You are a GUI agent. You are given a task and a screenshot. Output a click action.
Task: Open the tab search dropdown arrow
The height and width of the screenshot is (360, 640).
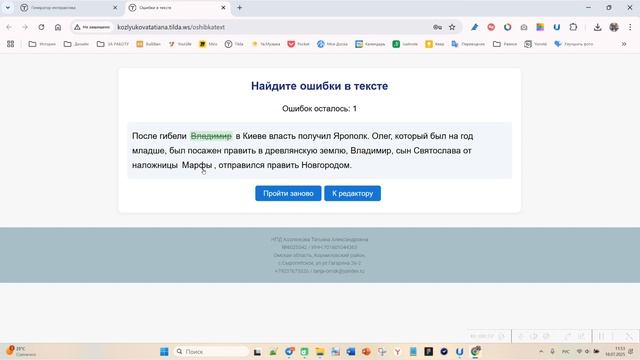pyautogui.click(x=8, y=8)
